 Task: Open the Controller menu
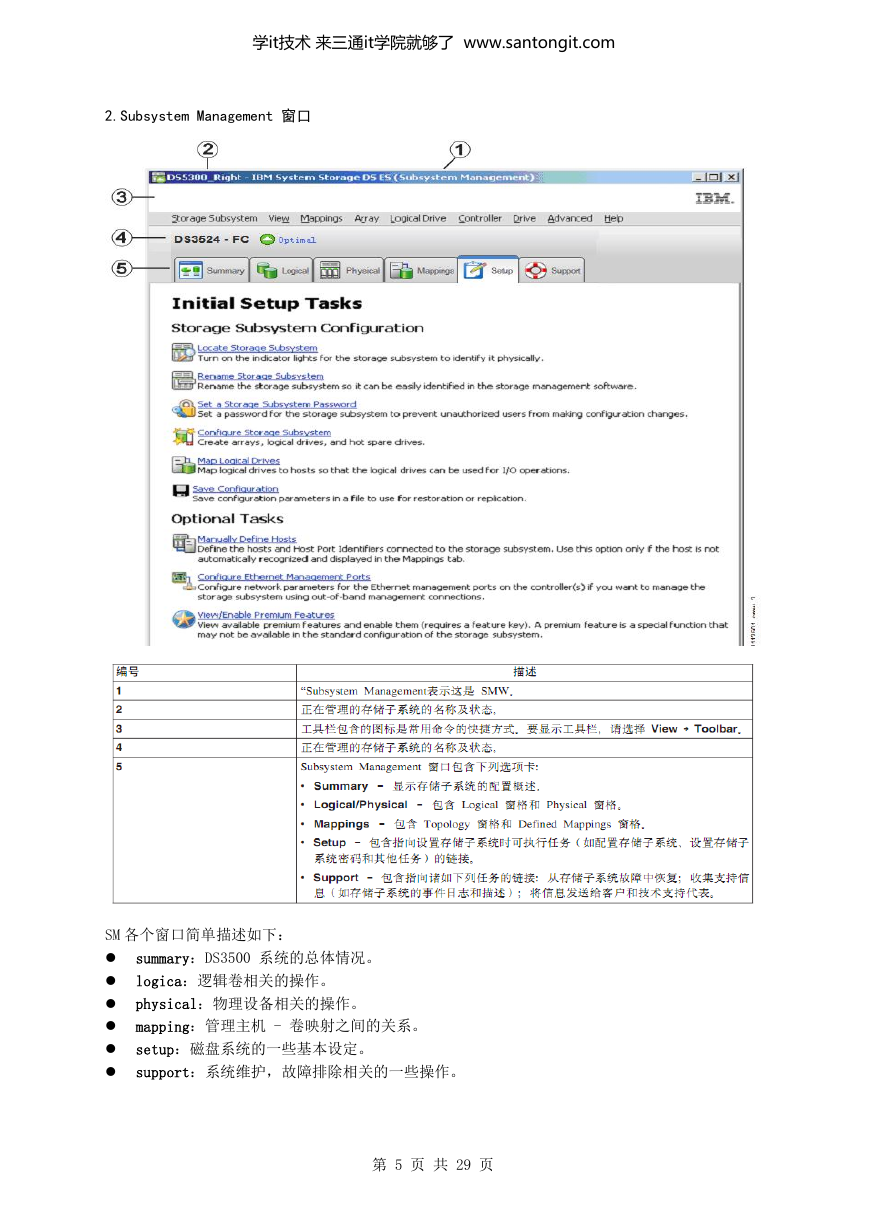pyautogui.click(x=480, y=218)
